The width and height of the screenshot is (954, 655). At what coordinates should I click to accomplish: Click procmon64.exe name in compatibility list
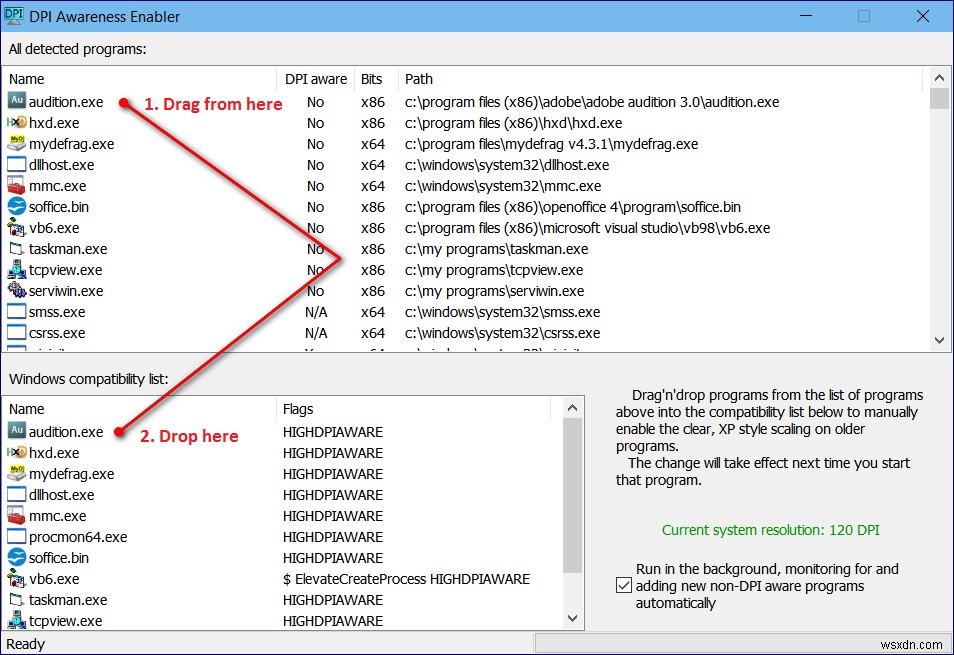click(78, 537)
